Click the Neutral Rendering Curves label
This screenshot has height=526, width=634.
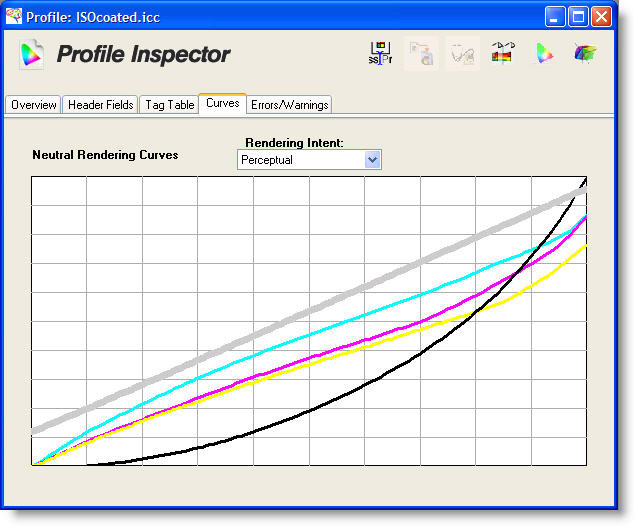105,155
